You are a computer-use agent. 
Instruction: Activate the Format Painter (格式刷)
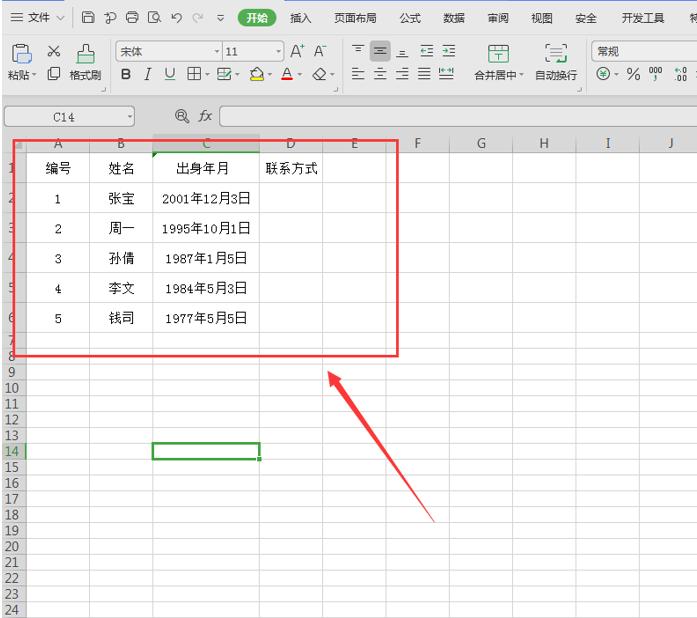tap(85, 62)
